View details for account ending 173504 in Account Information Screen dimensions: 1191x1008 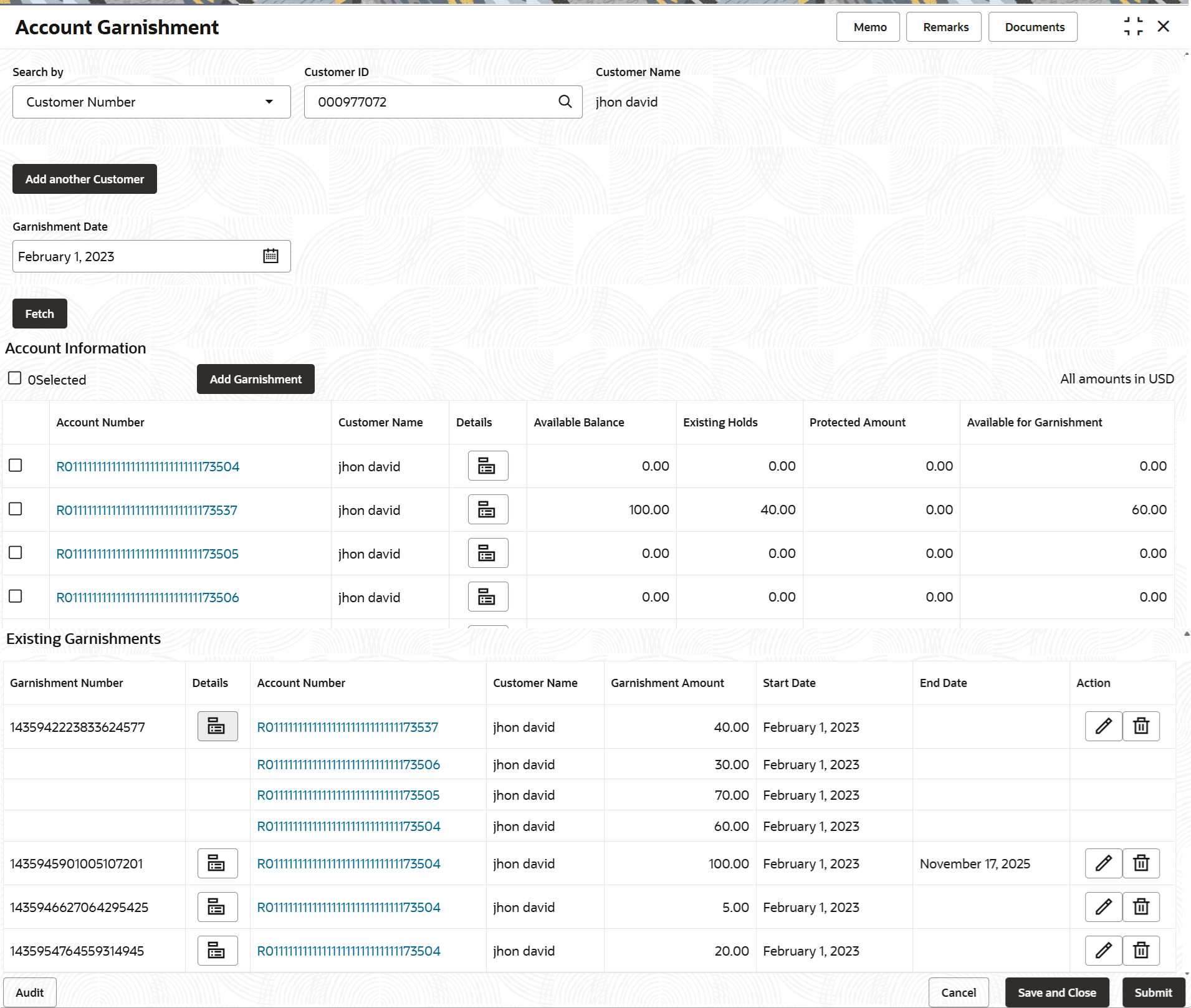click(488, 466)
